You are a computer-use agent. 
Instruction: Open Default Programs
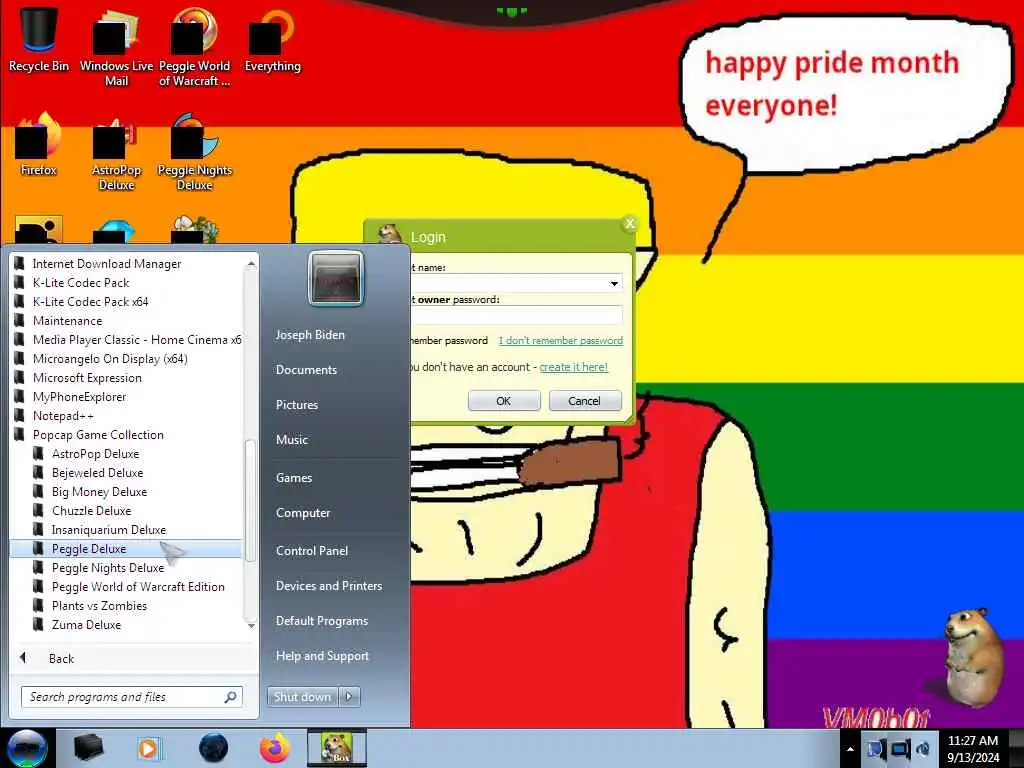pyautogui.click(x=322, y=621)
